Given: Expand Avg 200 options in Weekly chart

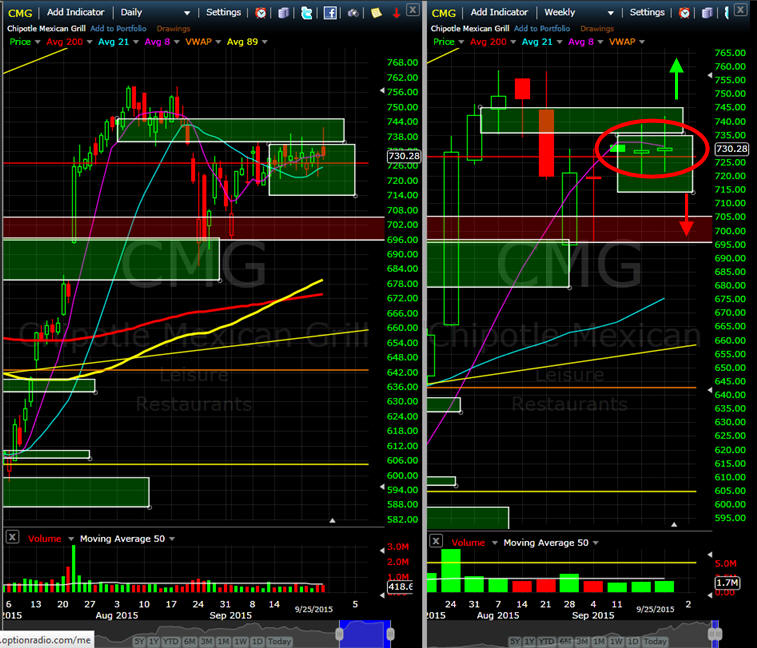Looking at the screenshot, I should (513, 42).
